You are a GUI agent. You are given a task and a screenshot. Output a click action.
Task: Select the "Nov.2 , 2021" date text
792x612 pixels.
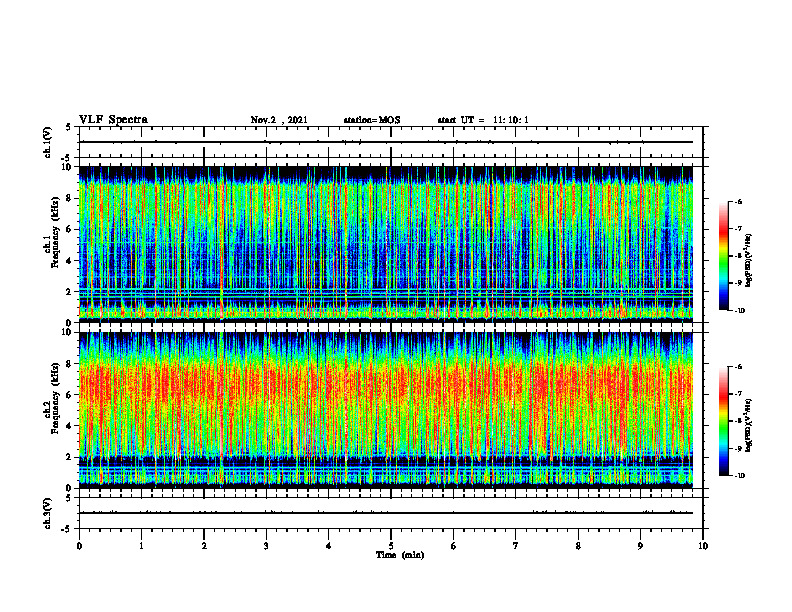(x=279, y=120)
